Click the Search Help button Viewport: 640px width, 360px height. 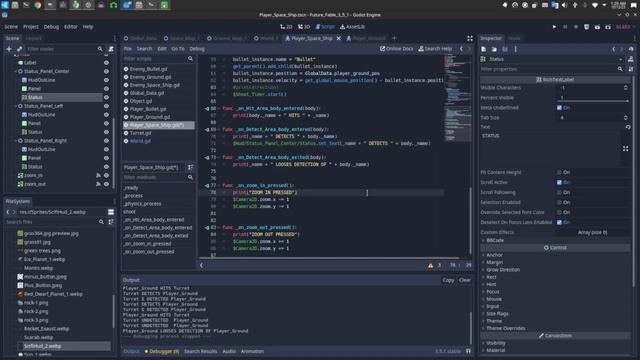(x=435, y=49)
